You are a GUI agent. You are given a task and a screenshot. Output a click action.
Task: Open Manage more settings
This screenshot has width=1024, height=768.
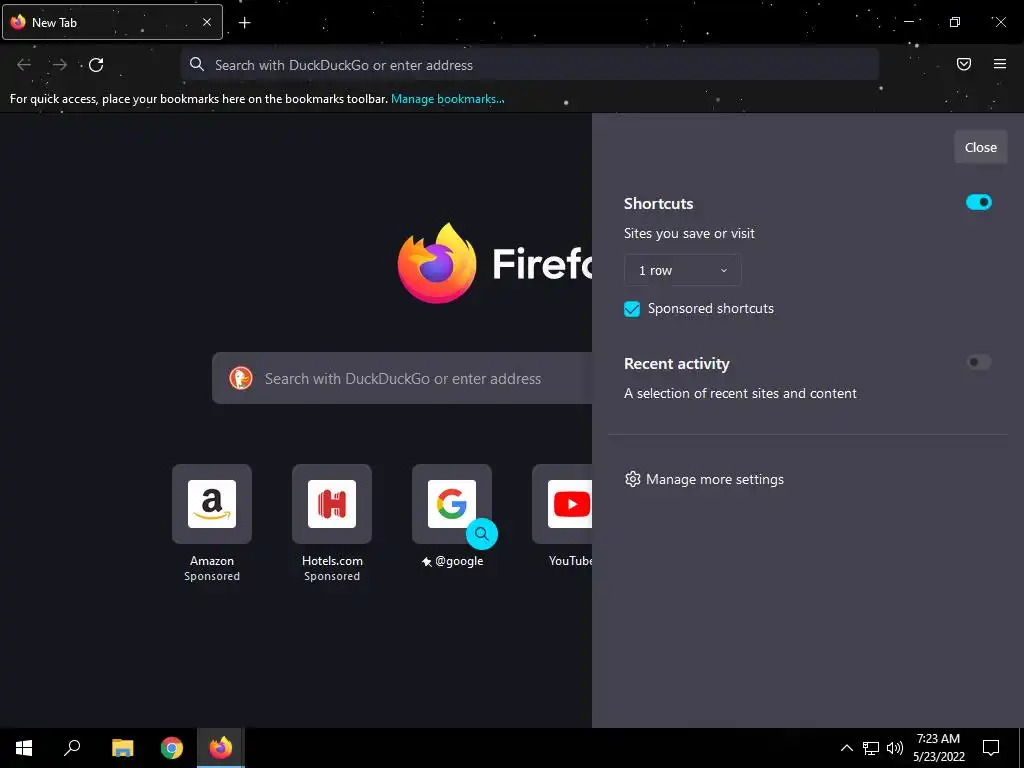pos(704,479)
